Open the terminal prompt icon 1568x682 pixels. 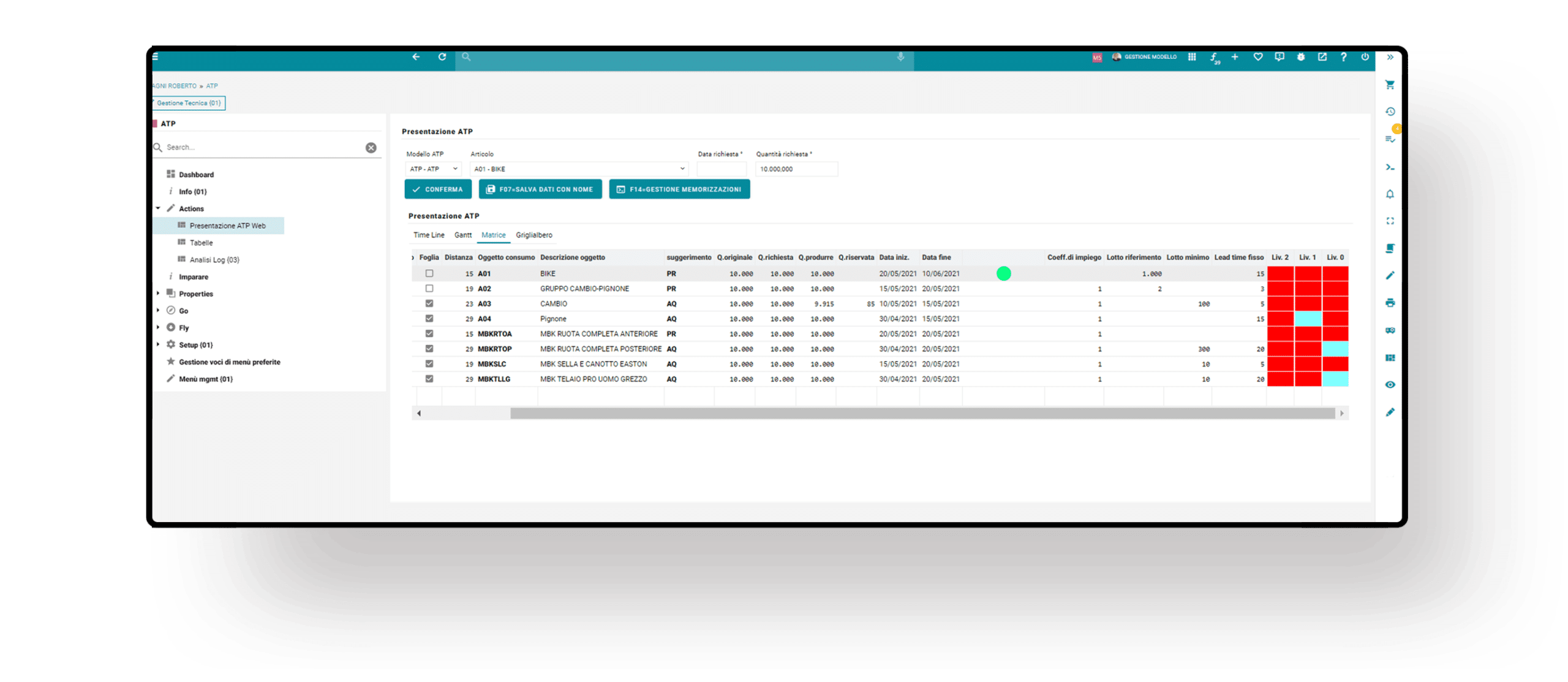(x=1390, y=167)
